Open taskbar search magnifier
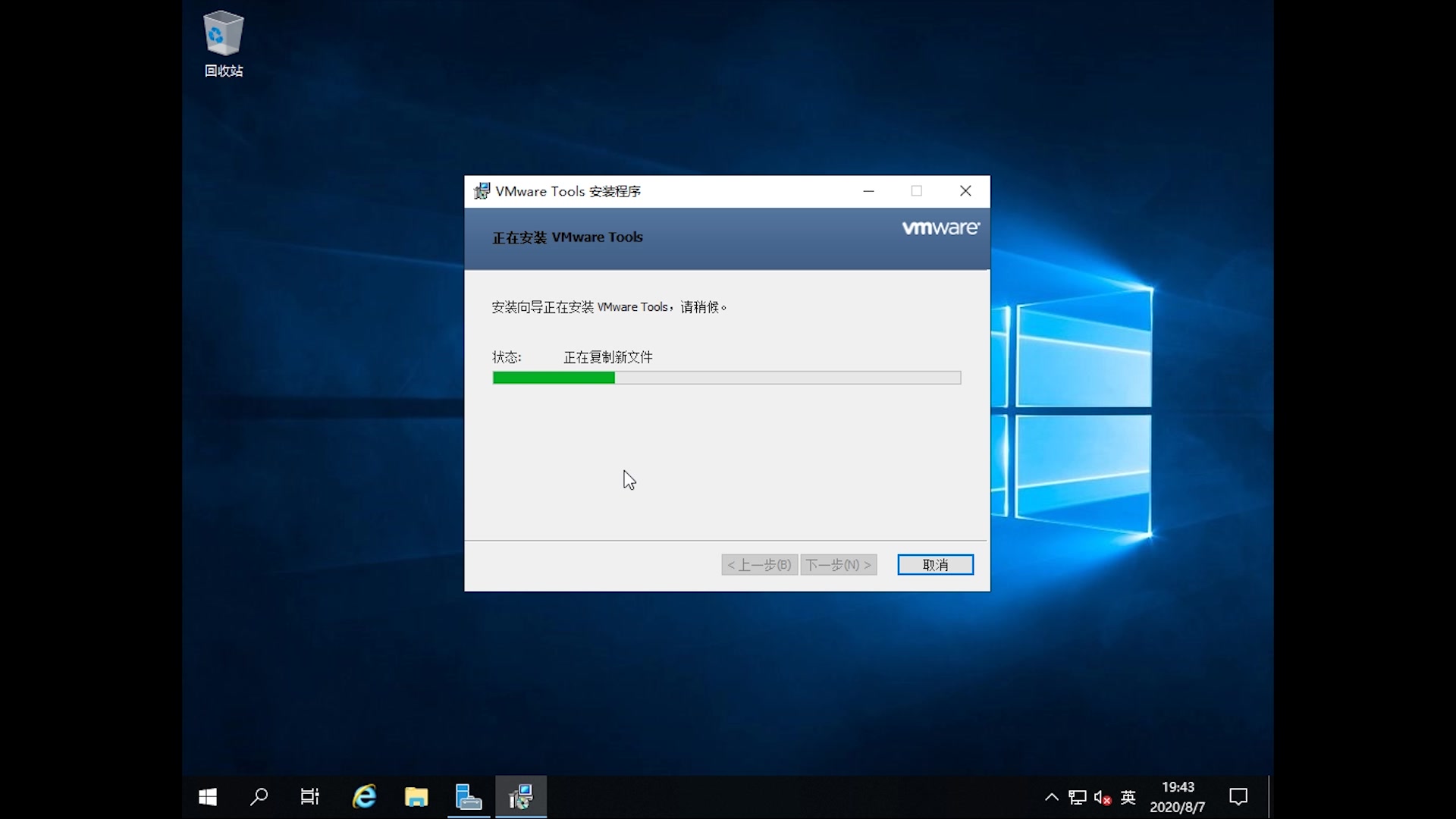 click(259, 797)
